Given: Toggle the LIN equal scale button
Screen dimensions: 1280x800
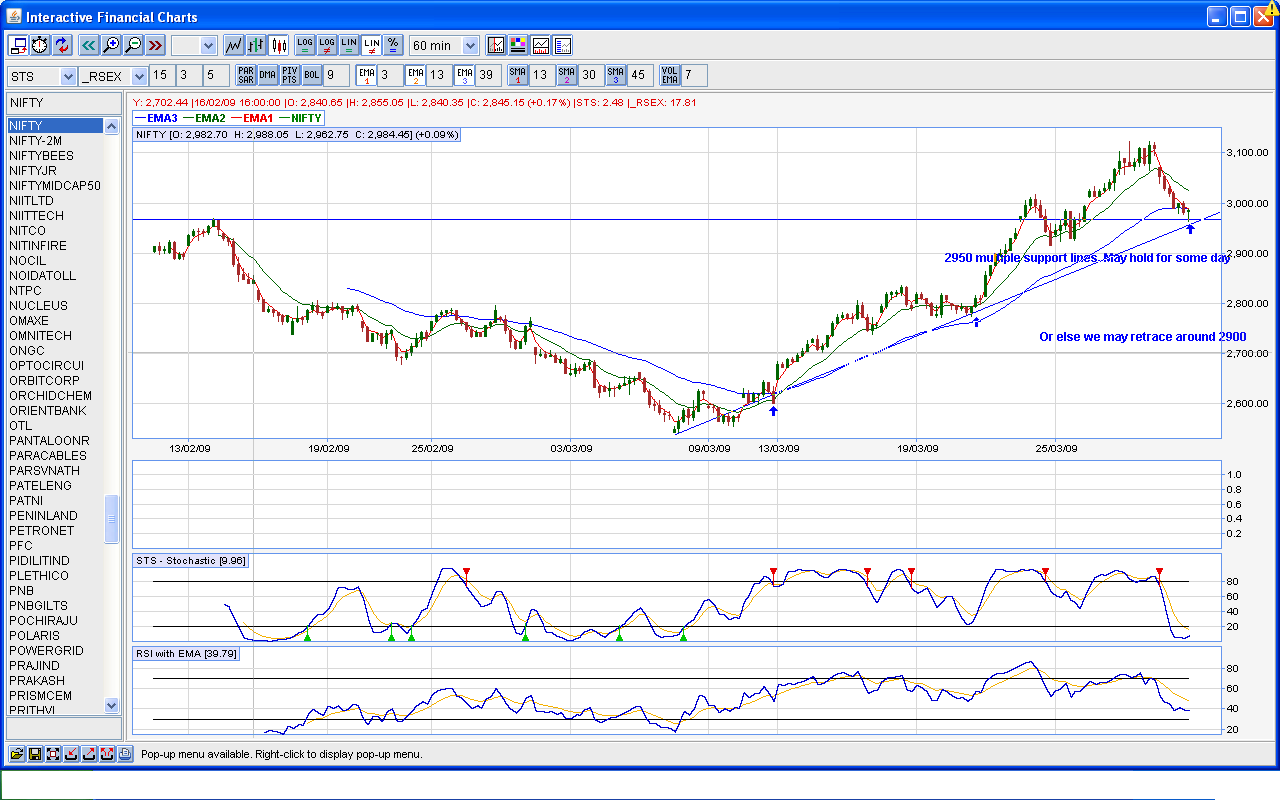Looking at the screenshot, I should pos(349,45).
